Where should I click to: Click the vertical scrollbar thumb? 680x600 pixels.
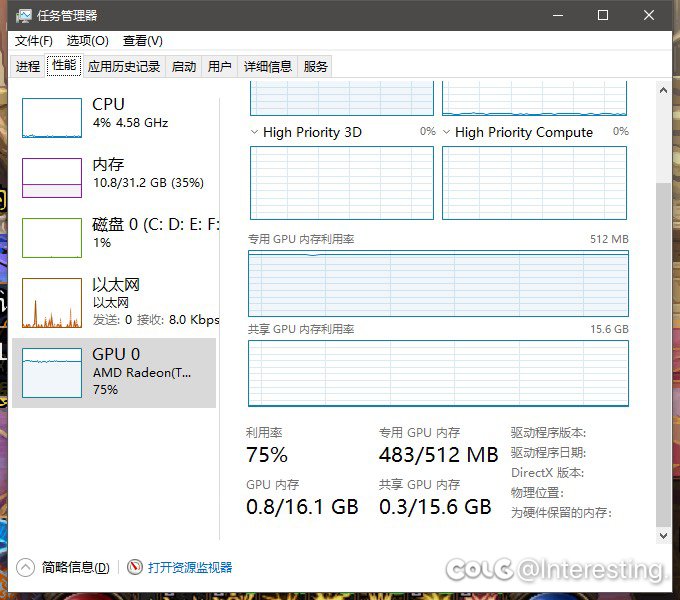point(663,355)
